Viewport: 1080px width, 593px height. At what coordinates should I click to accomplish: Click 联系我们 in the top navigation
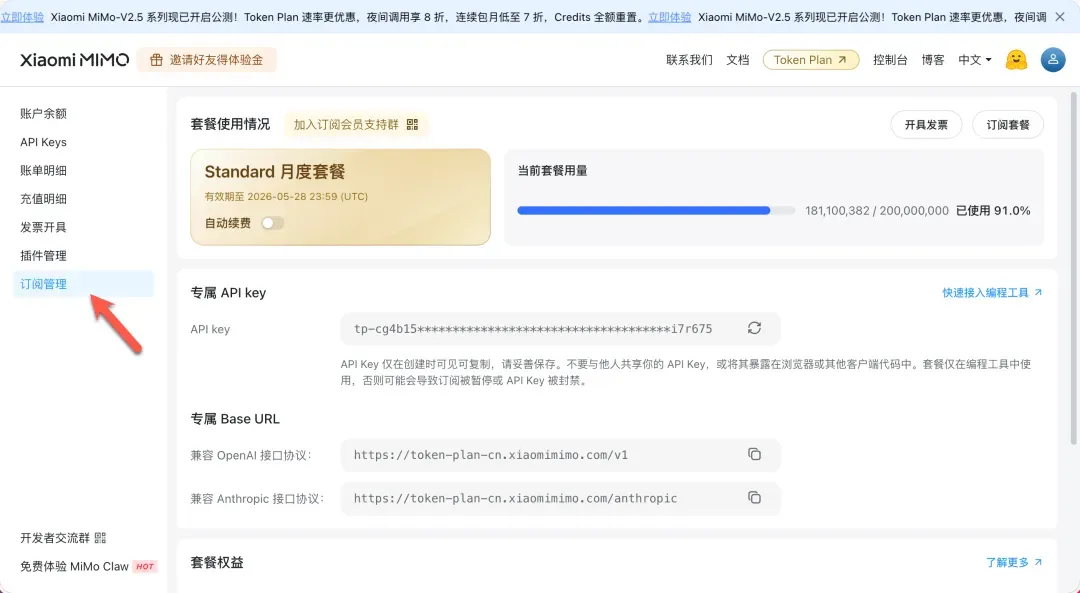(x=689, y=60)
